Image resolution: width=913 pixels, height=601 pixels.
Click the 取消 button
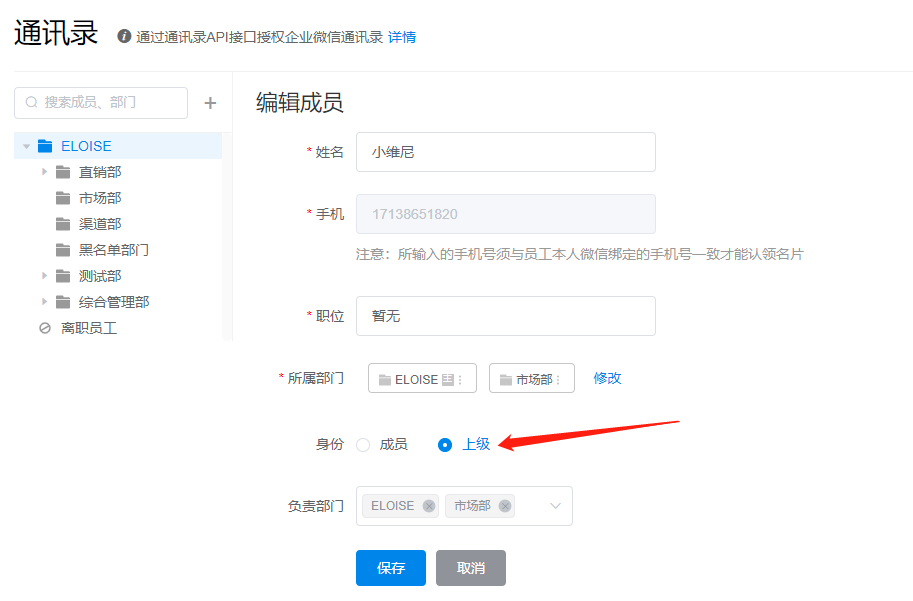[471, 568]
